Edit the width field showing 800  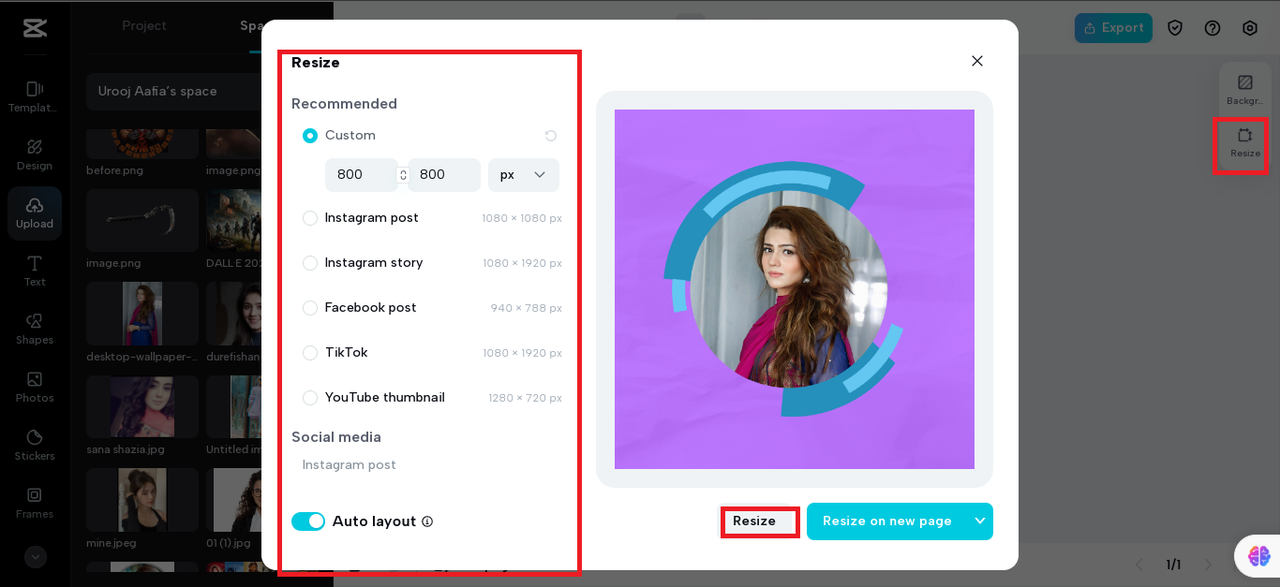coord(361,175)
